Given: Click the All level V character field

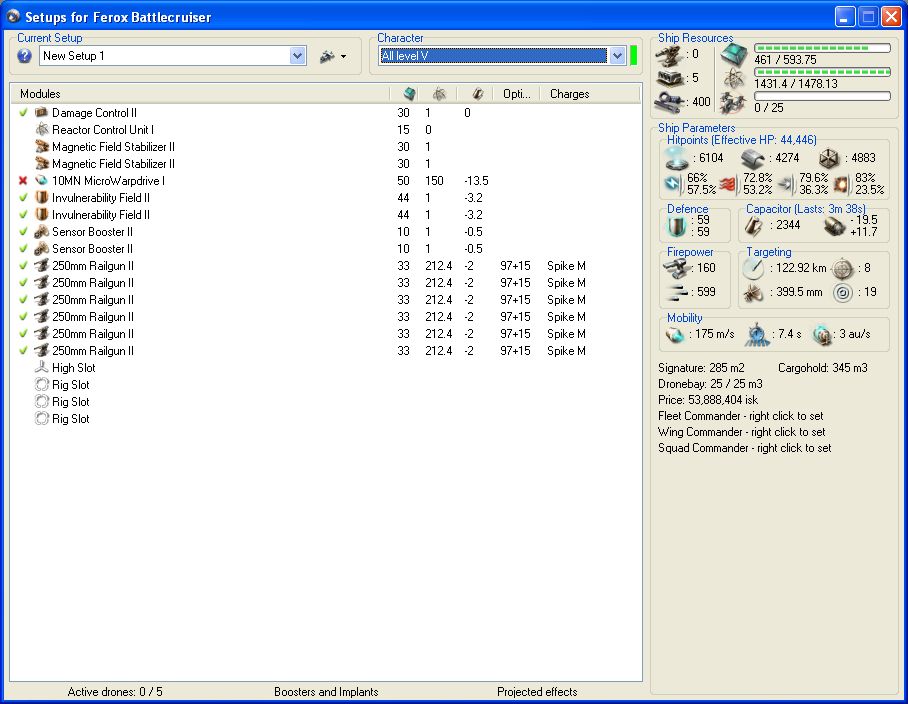Looking at the screenshot, I should (494, 56).
